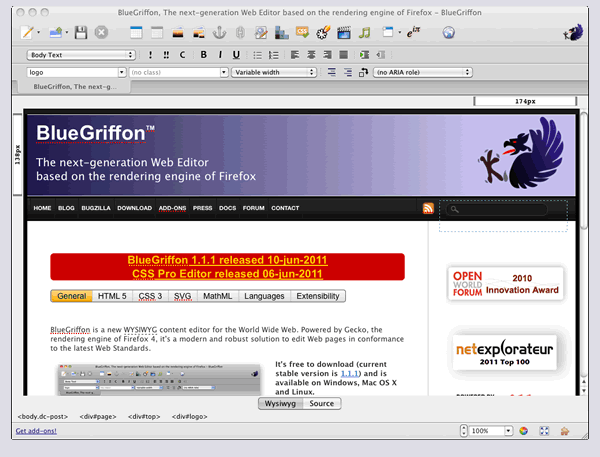The width and height of the screenshot is (600, 457).
Task: Preview page in browser with globe icon
Action: [448, 33]
